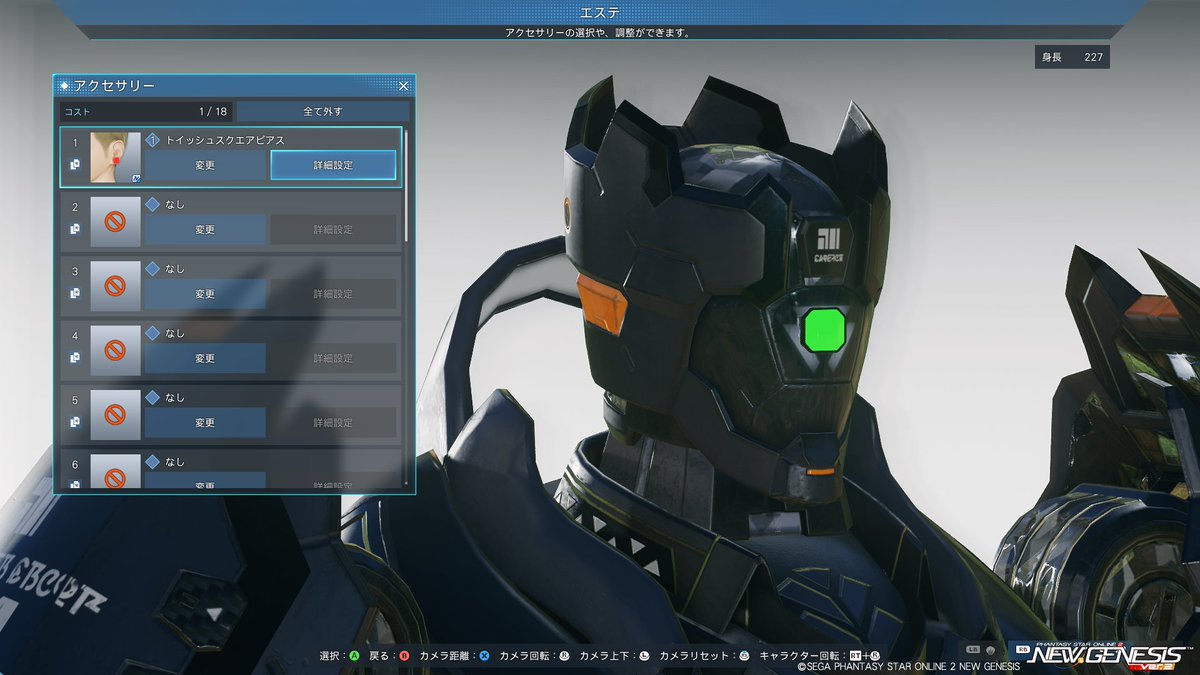The width and height of the screenshot is (1200, 675).
Task: Click the greyed 詳細設定 button in slot 3
Action: [x=333, y=294]
